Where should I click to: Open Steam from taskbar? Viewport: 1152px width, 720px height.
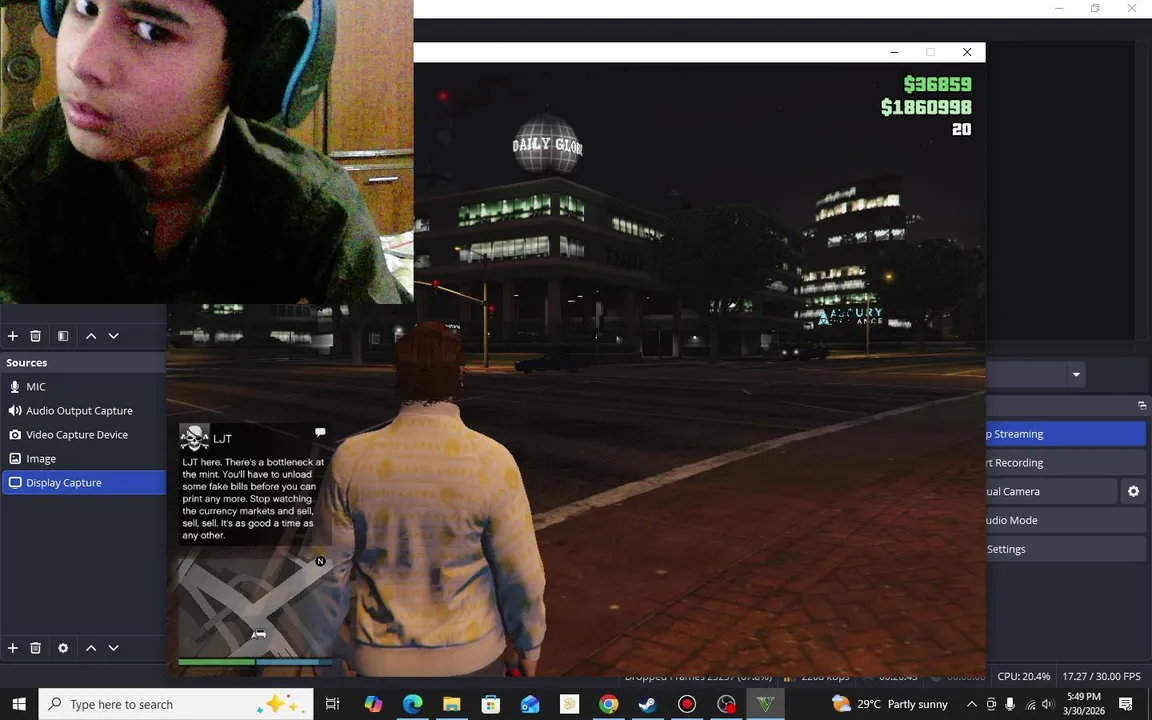click(647, 705)
